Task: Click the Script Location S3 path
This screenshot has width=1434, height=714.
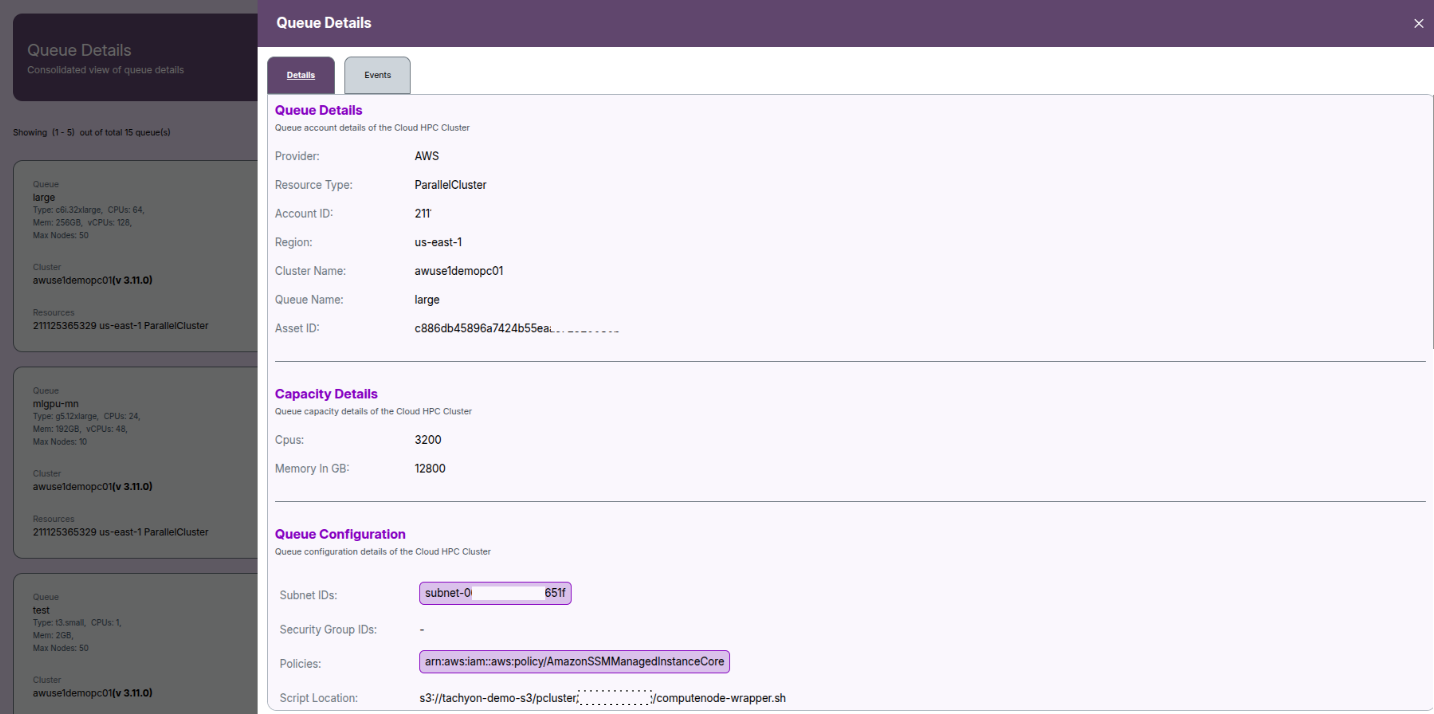Action: 603,698
